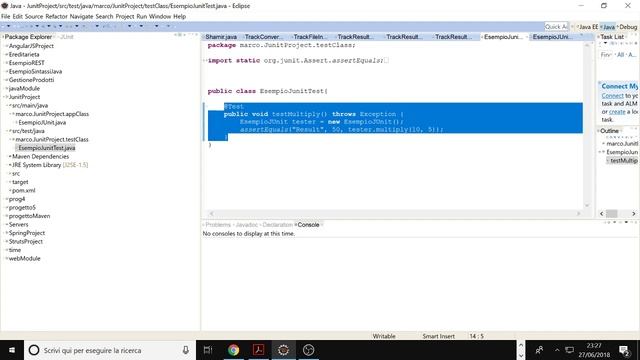The height and width of the screenshot is (360, 640).
Task: Expand the folded import statements
Action: [x=204, y=60]
